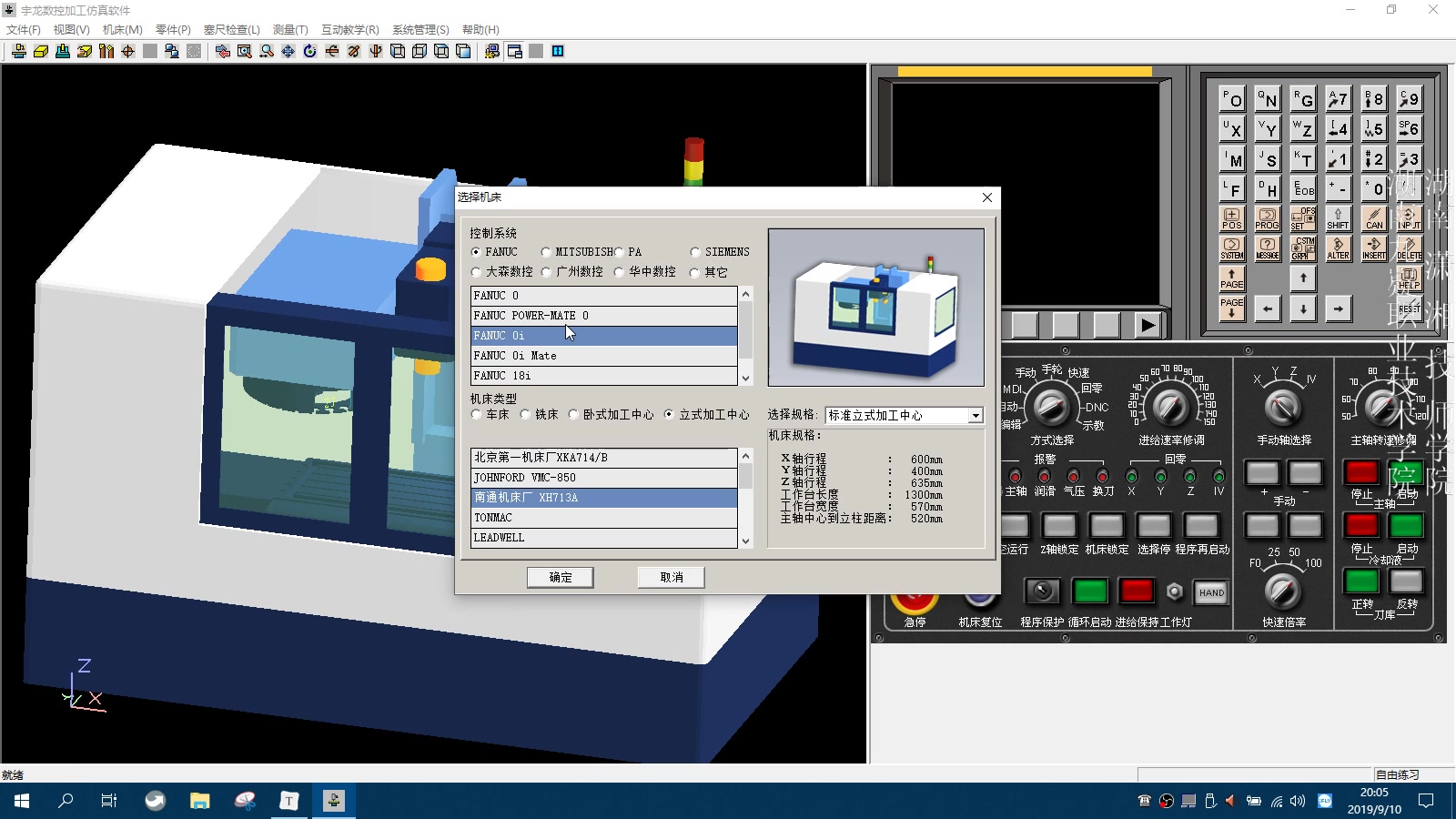Select the 铣床 machine type radio
The width and height of the screenshot is (1456, 819).
point(525,414)
